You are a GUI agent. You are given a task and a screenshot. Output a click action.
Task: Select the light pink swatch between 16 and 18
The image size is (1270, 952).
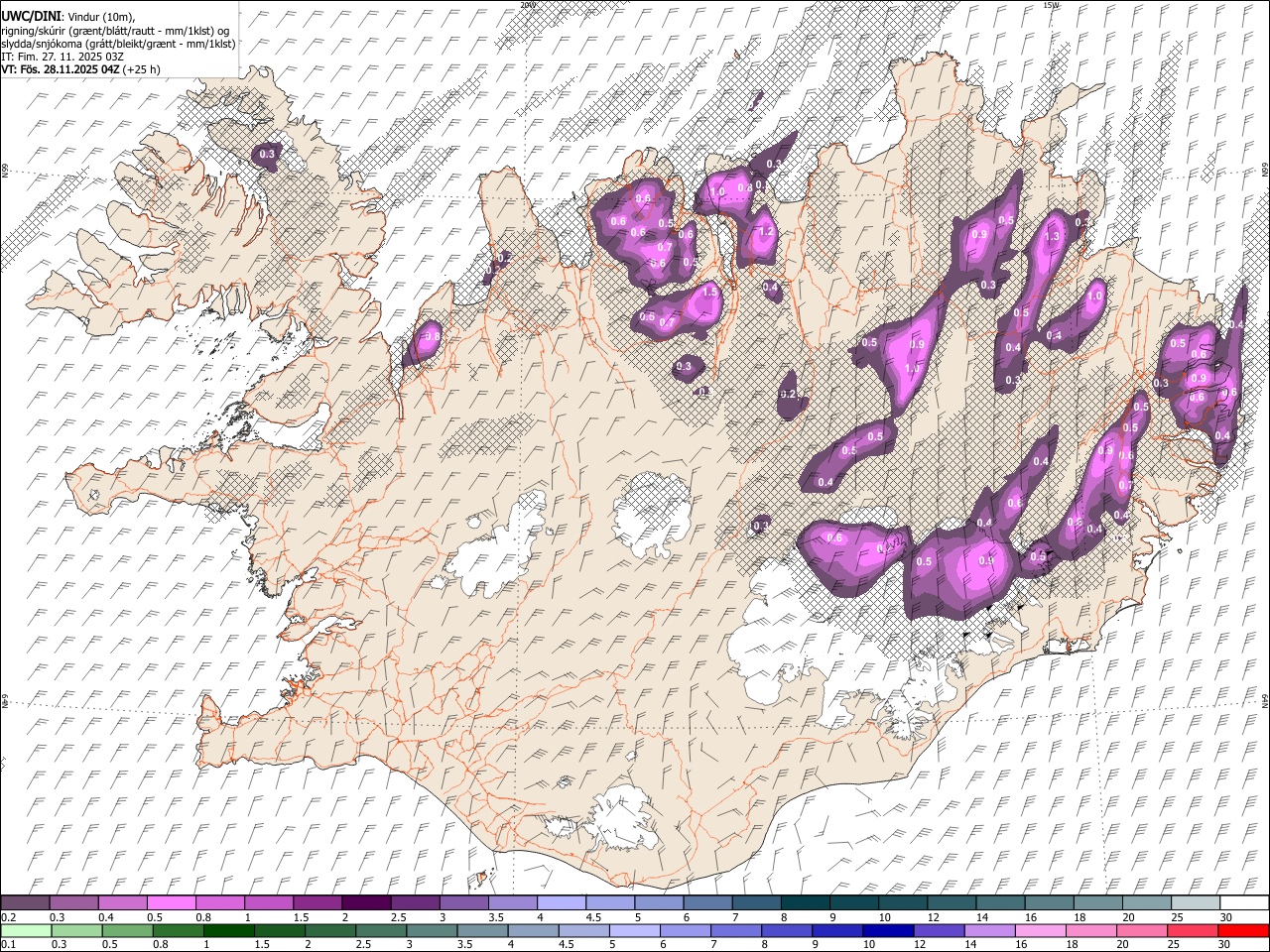1039,930
